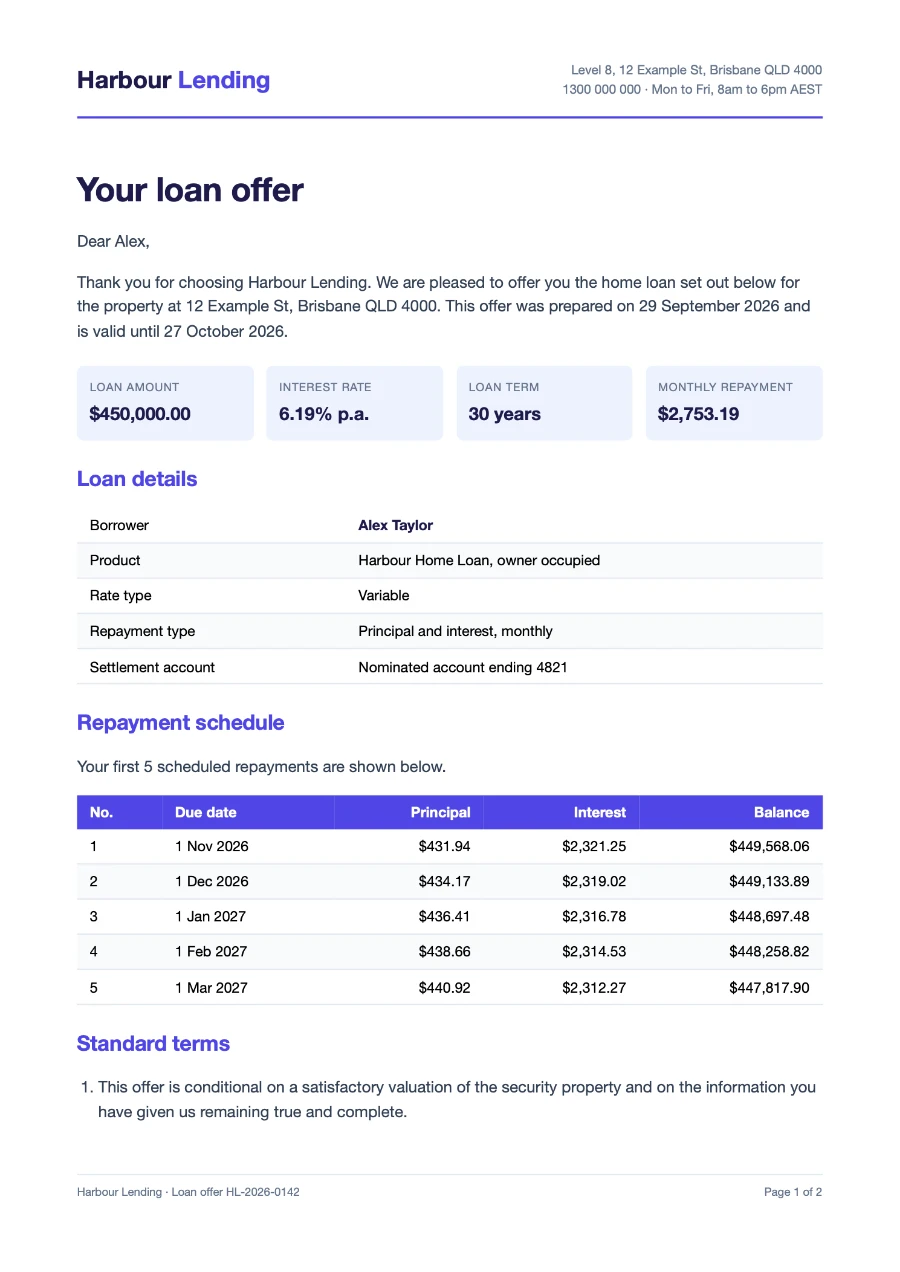Click the interest amount $2,316.78
The image size is (900, 1272).
[594, 916]
